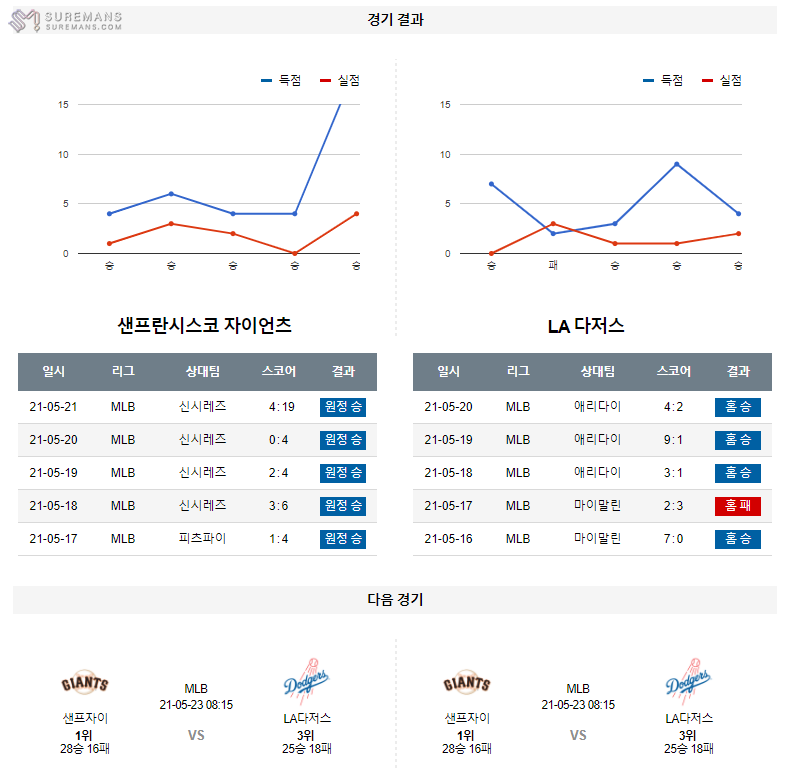Click the Giants logo in the right next-match card
Viewport: 786px width, 783px height.
pyautogui.click(x=467, y=685)
